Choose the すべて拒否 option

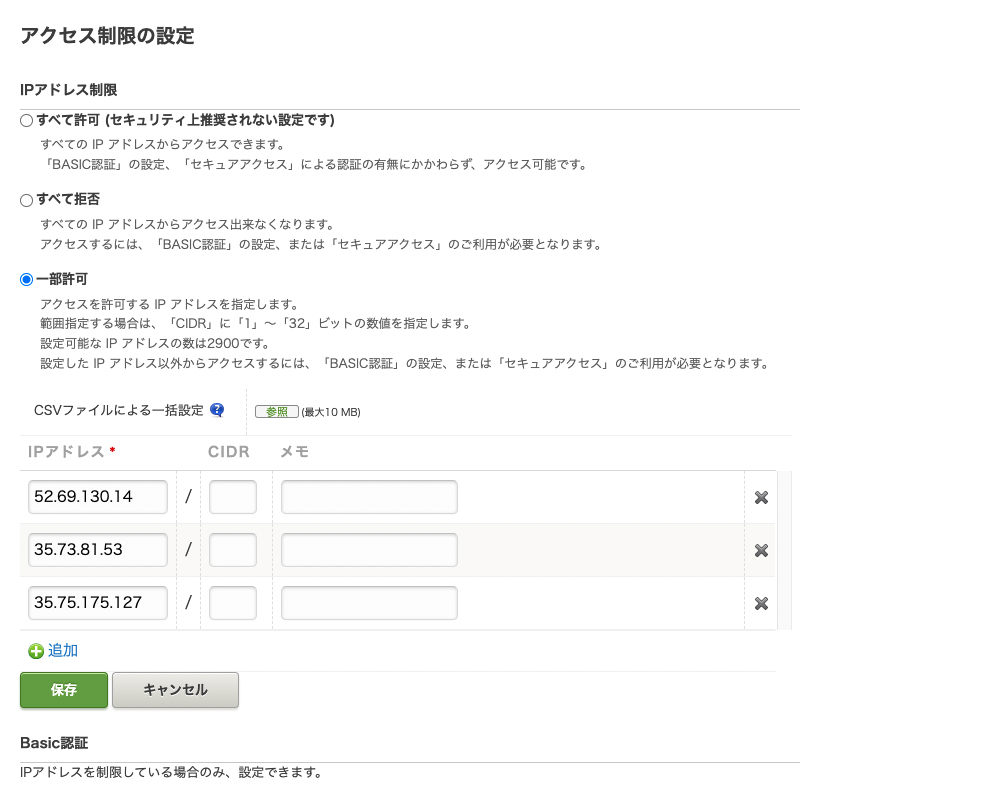26,199
